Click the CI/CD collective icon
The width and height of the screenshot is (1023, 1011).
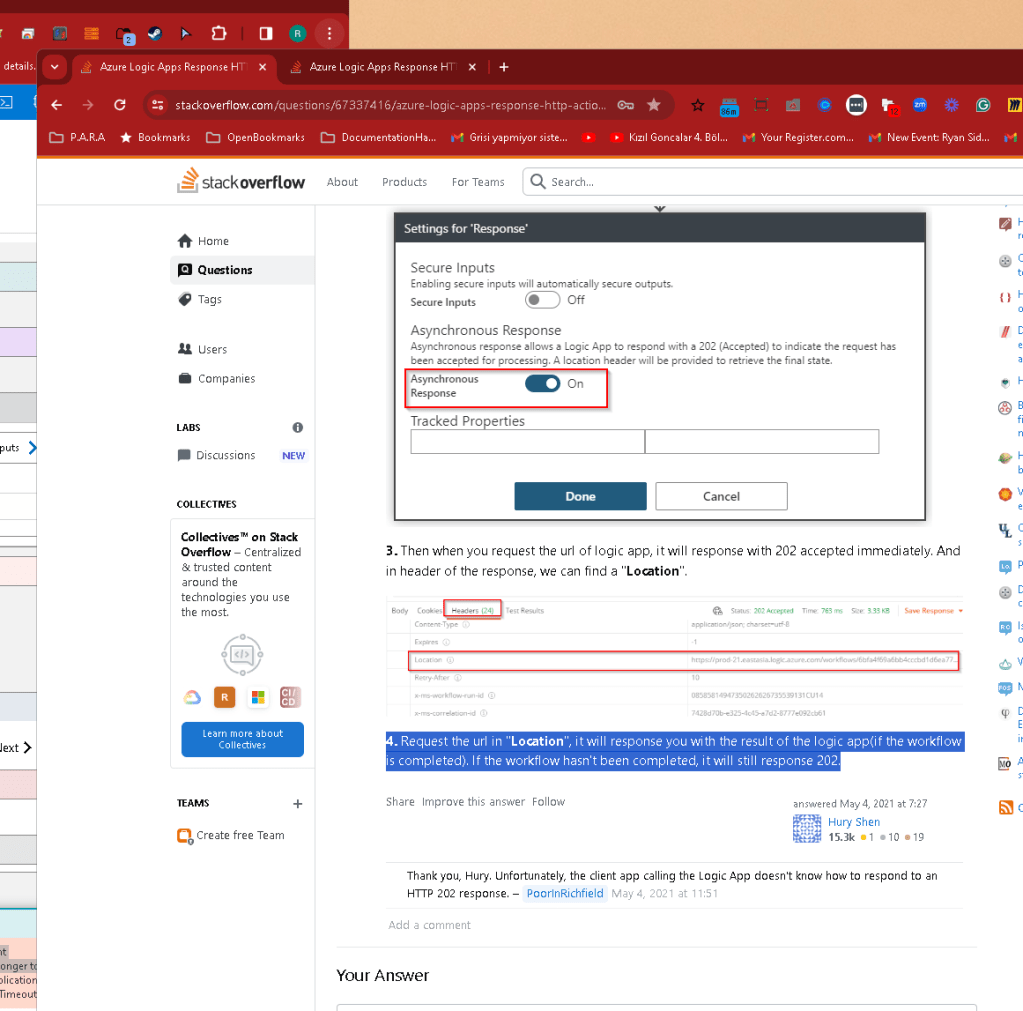[290, 697]
